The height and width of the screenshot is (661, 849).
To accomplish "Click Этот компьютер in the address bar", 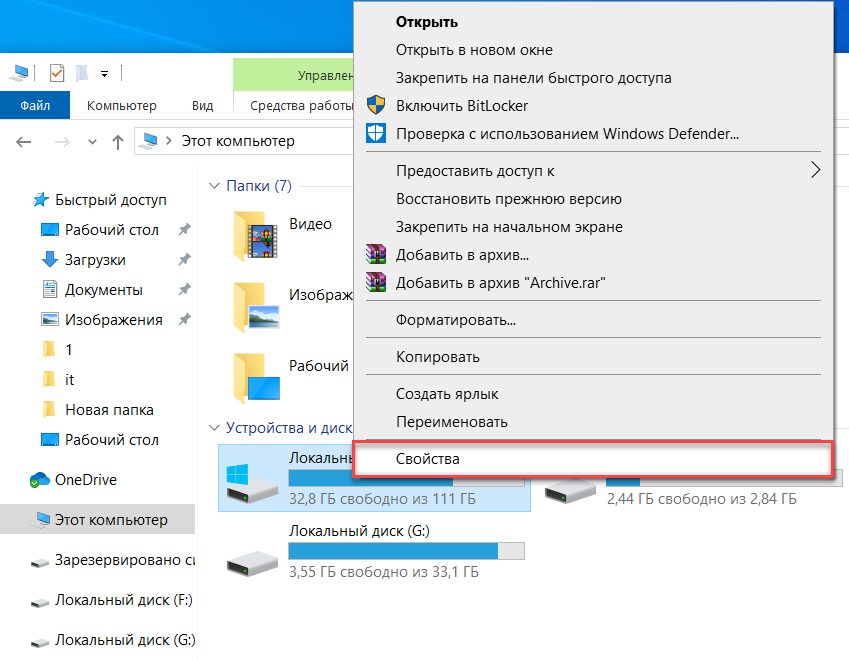I will coord(238,141).
